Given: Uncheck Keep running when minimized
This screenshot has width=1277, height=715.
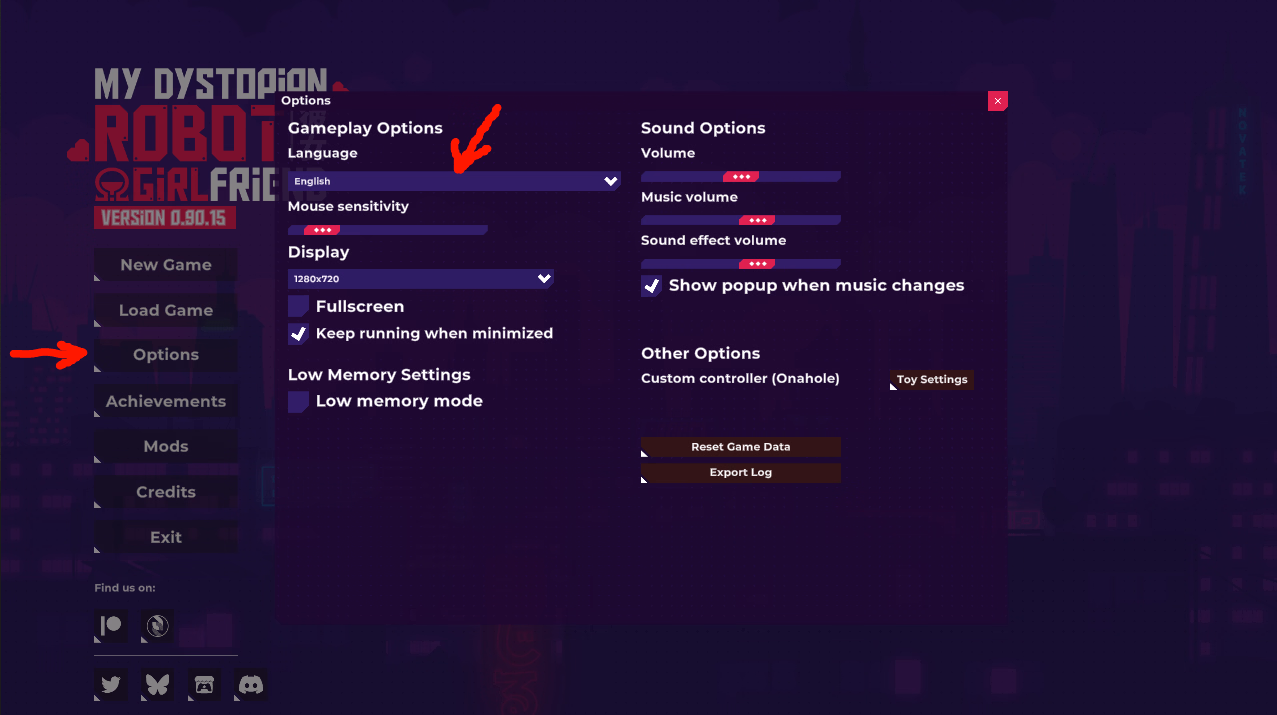Looking at the screenshot, I should click(x=298, y=333).
